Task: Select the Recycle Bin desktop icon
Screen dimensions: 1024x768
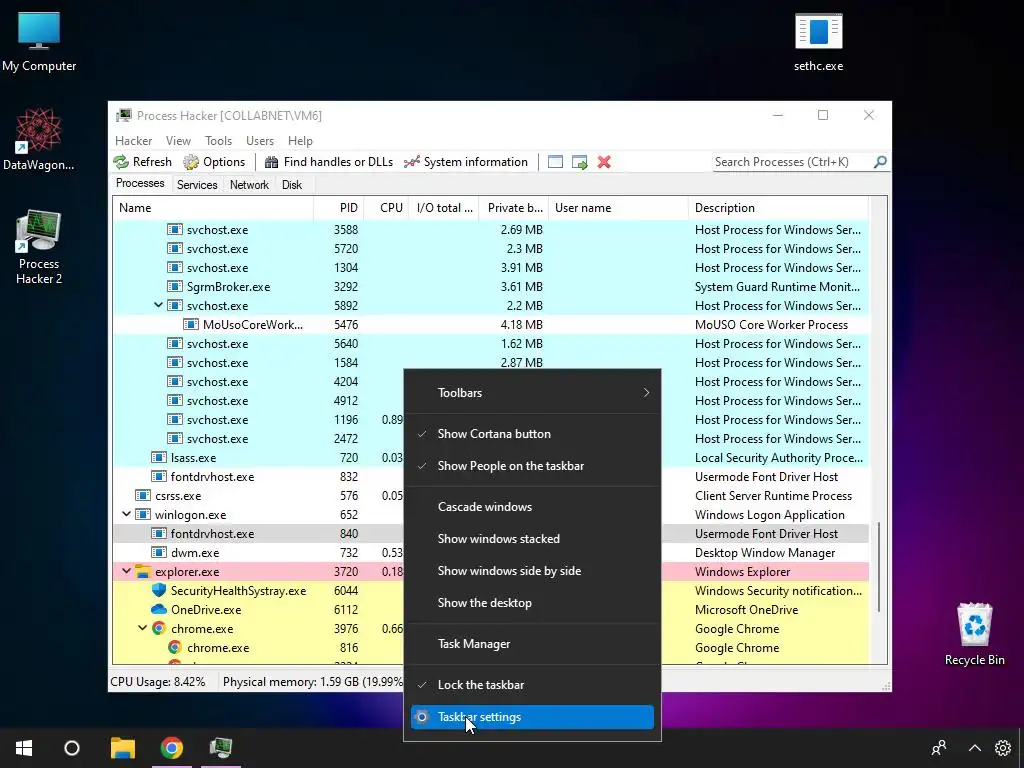Action: point(974,634)
